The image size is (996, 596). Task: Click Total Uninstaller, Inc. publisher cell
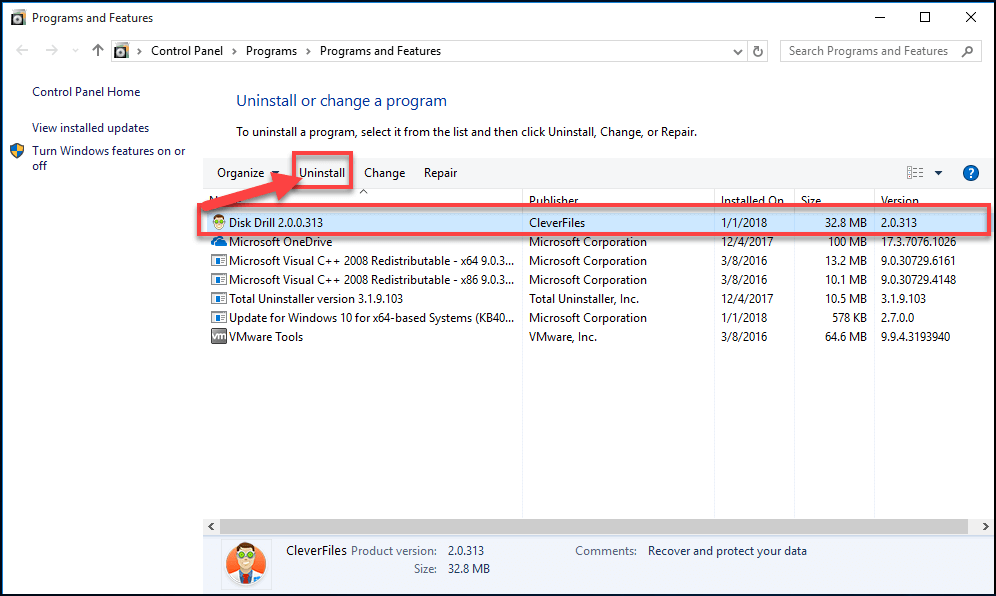(x=584, y=299)
